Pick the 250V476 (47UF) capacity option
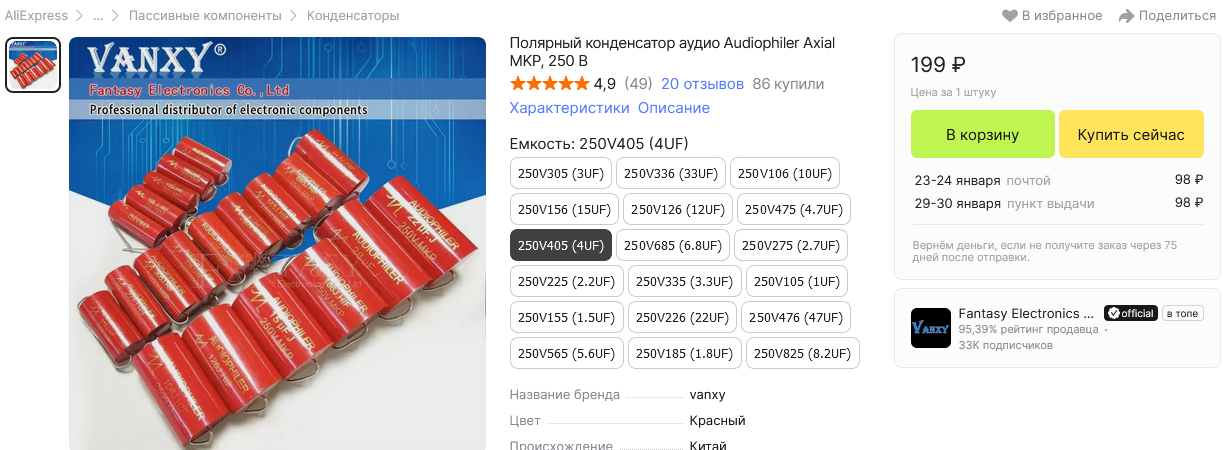Image resolution: width=1224 pixels, height=450 pixels. (x=796, y=317)
